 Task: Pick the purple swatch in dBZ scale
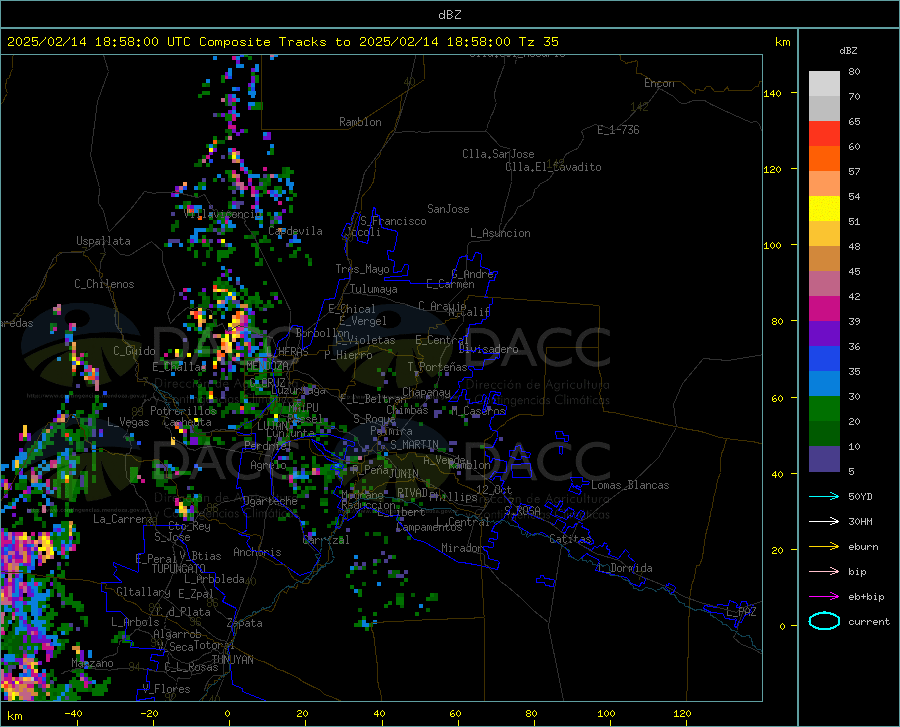coord(824,334)
